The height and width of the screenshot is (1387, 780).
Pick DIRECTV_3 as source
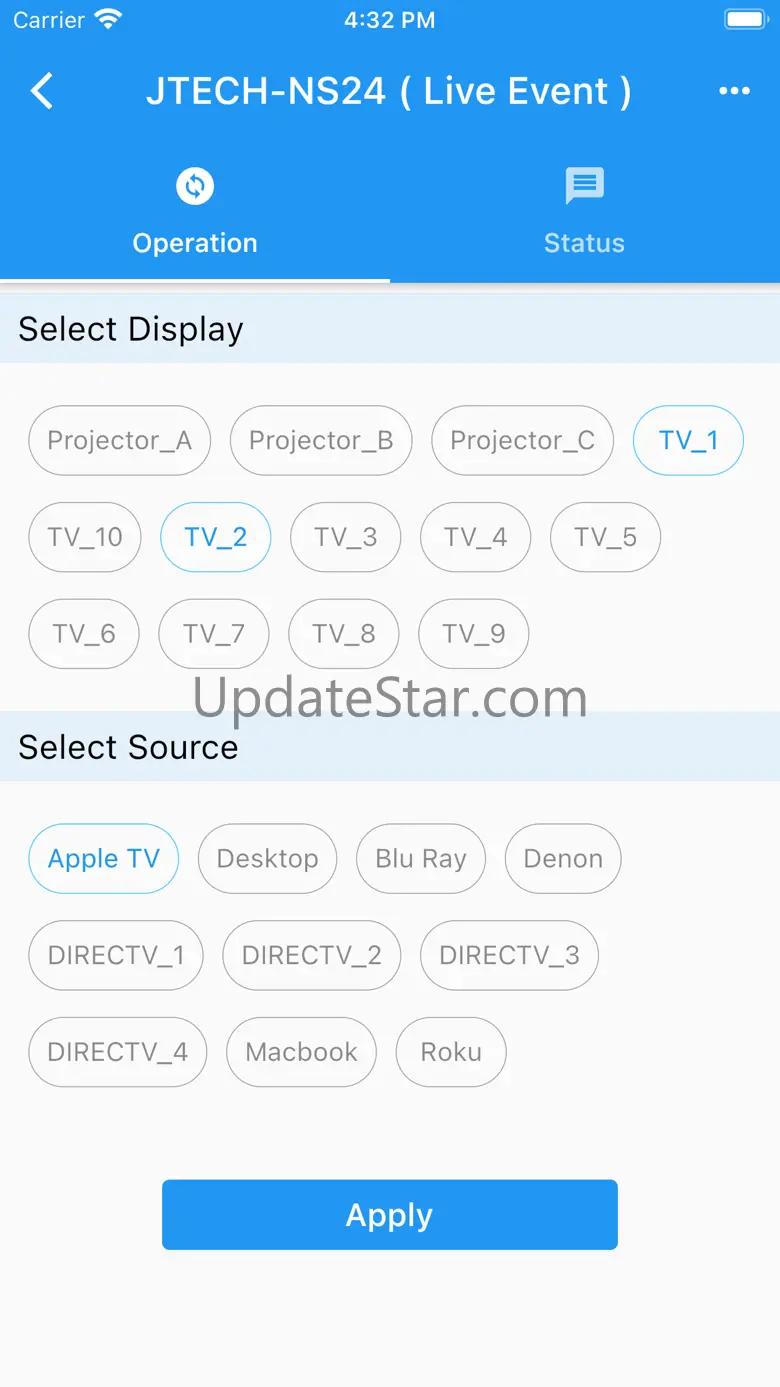click(509, 955)
